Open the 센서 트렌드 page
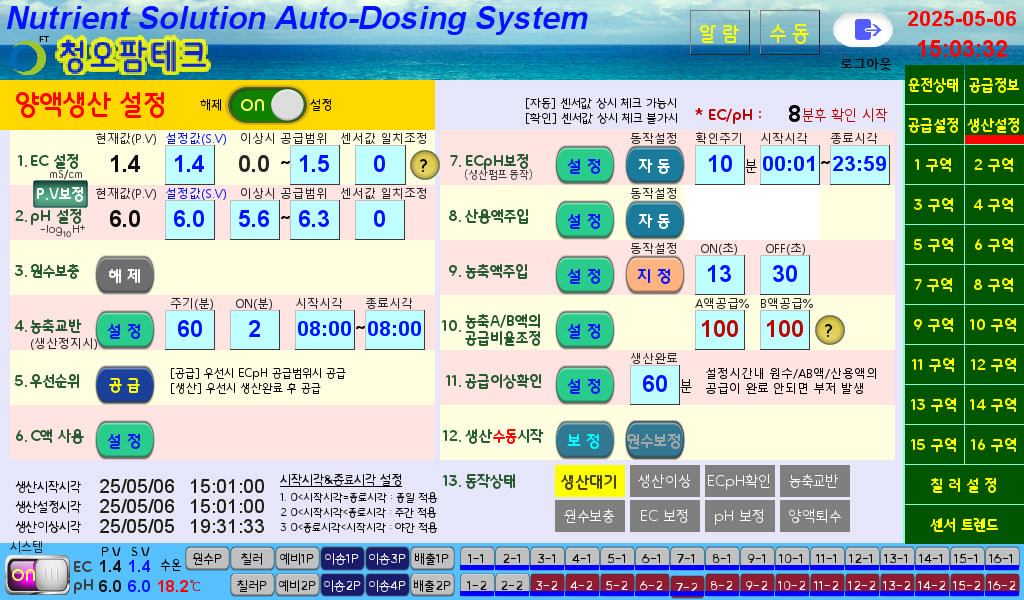This screenshot has height=600, width=1024. coord(963,524)
